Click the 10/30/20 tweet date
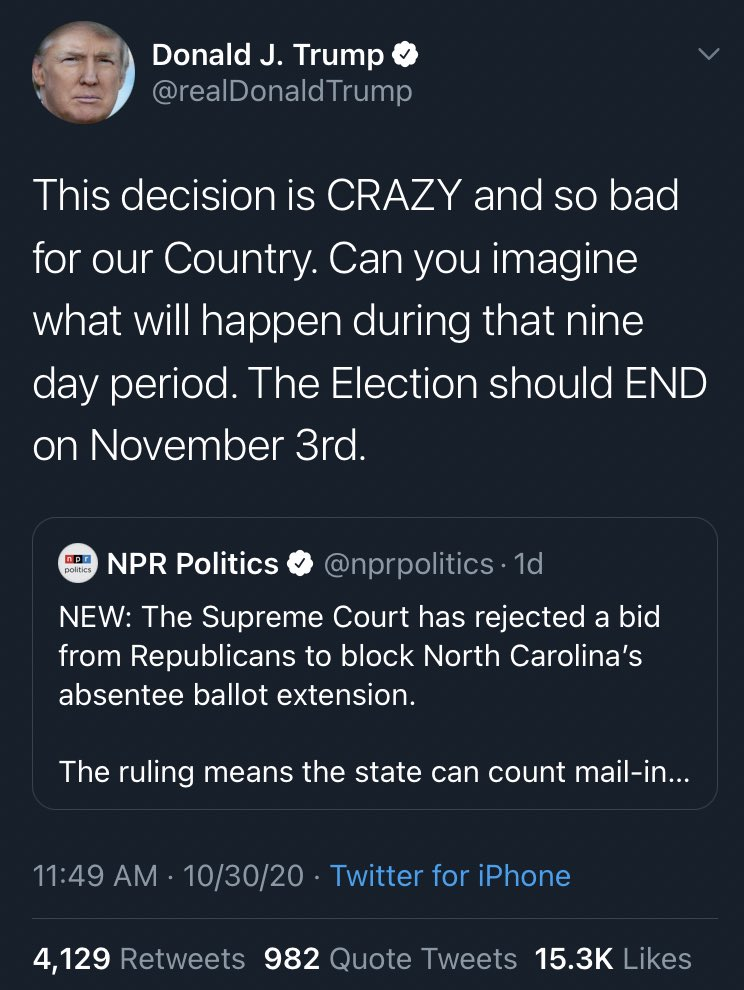 (x=243, y=876)
